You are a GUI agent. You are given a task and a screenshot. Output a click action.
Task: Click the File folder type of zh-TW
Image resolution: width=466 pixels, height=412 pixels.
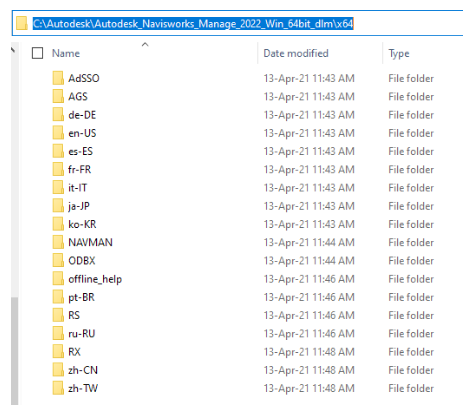(411, 388)
